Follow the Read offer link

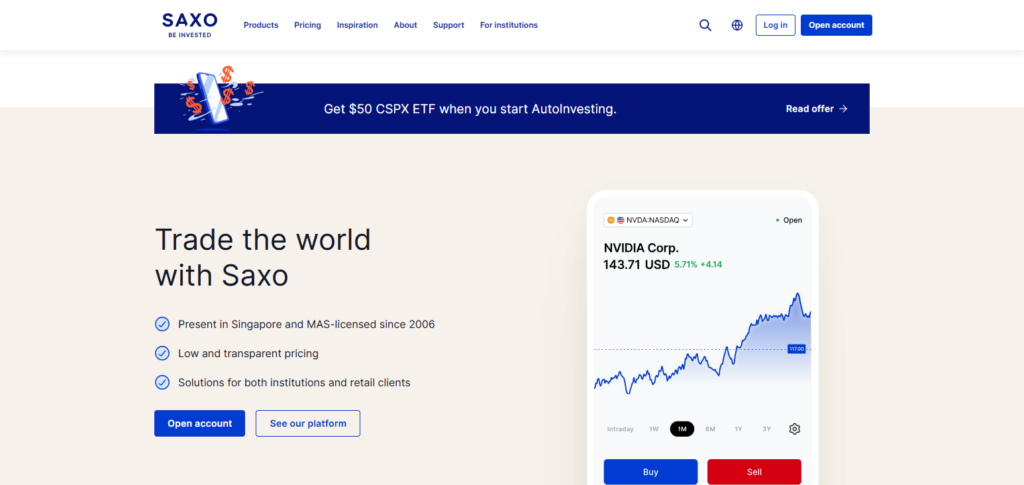[816, 109]
